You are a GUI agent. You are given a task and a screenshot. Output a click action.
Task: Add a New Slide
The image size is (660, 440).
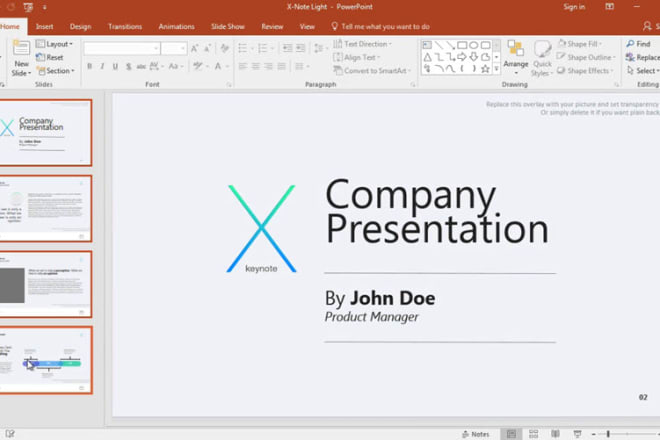tap(21, 59)
